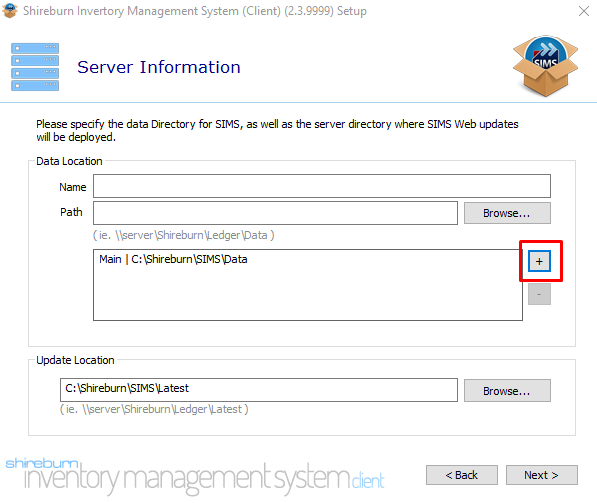
Task: Click the plus button to add data location
Action: pos(539,261)
